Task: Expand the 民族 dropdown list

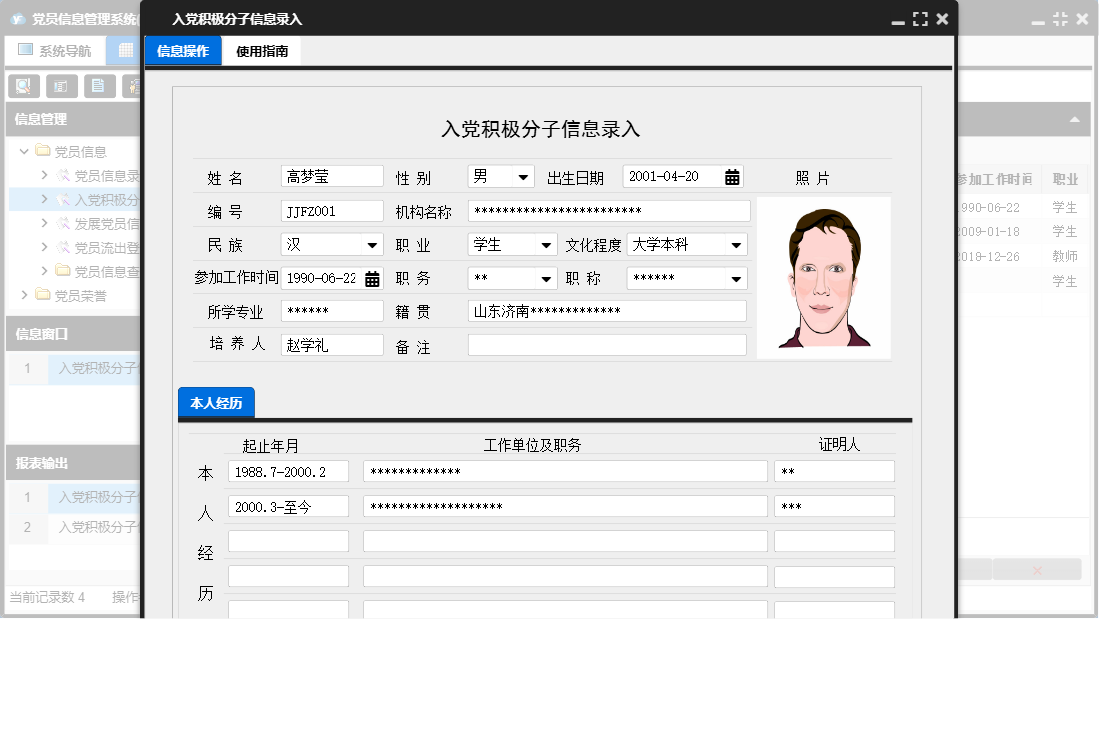Action: [372, 245]
